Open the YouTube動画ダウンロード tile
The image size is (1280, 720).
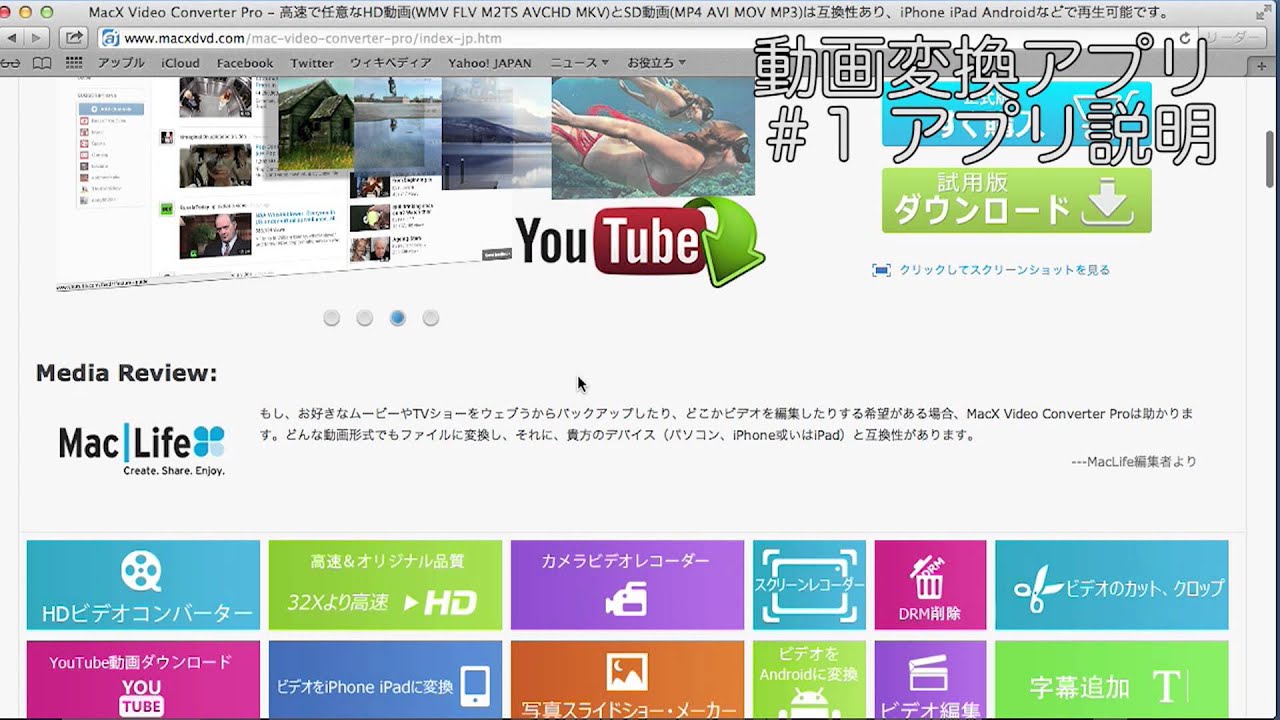(143, 680)
